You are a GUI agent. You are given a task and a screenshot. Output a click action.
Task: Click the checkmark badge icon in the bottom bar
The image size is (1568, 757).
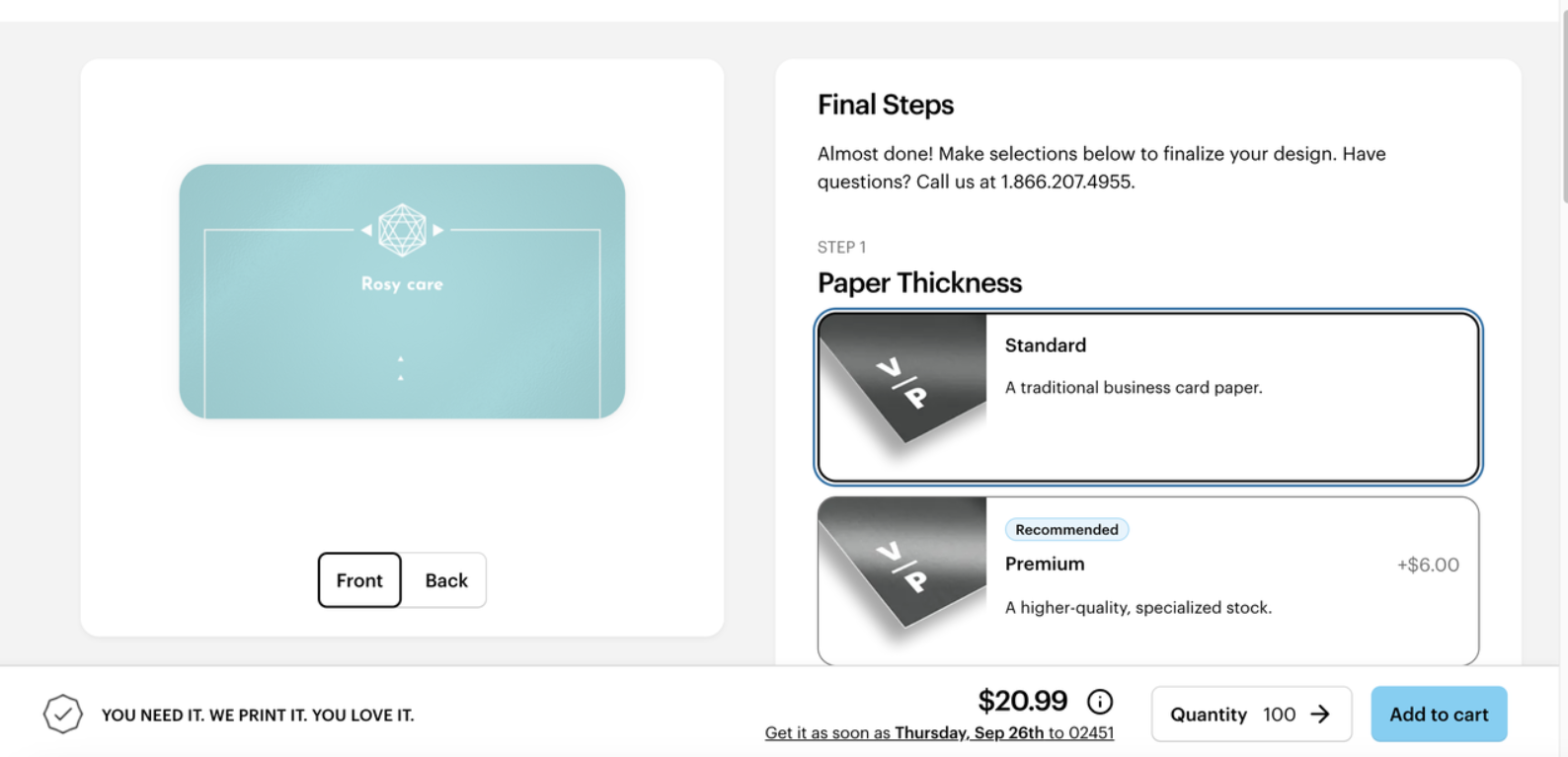(x=62, y=714)
